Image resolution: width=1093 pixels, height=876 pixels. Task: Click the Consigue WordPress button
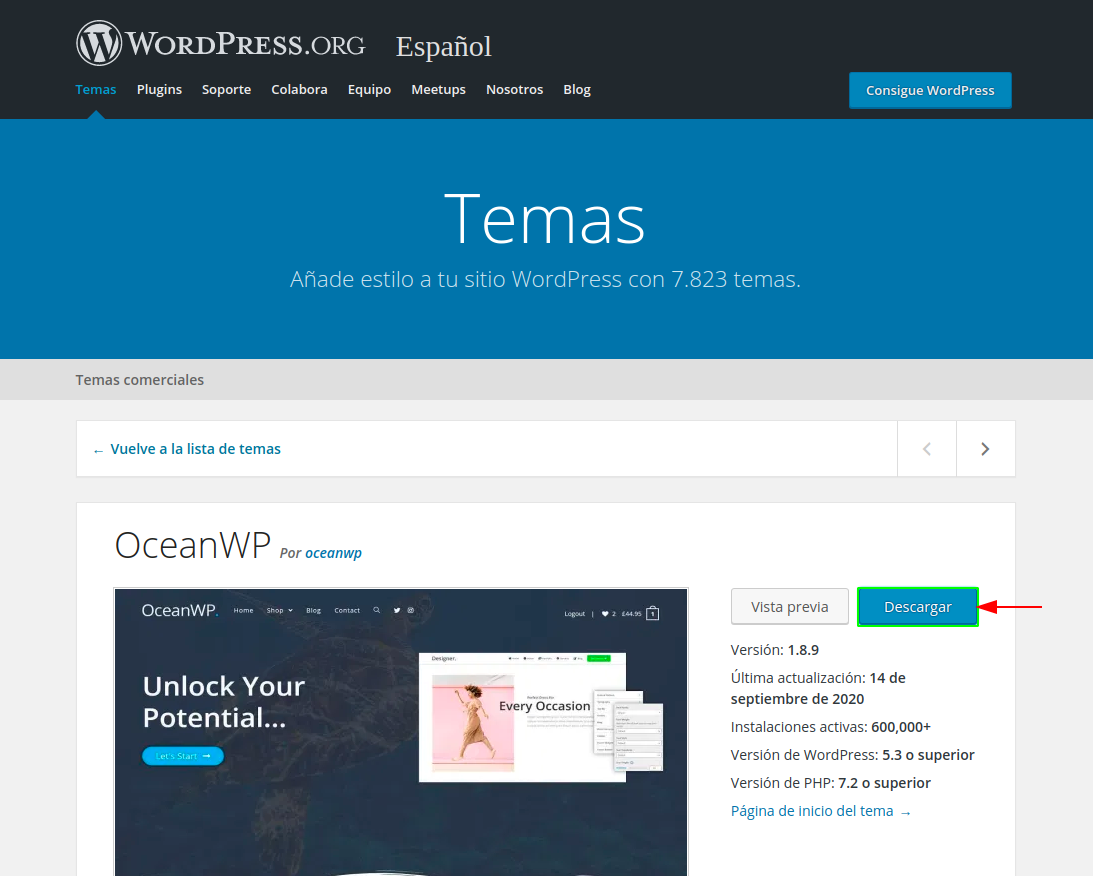(x=930, y=90)
